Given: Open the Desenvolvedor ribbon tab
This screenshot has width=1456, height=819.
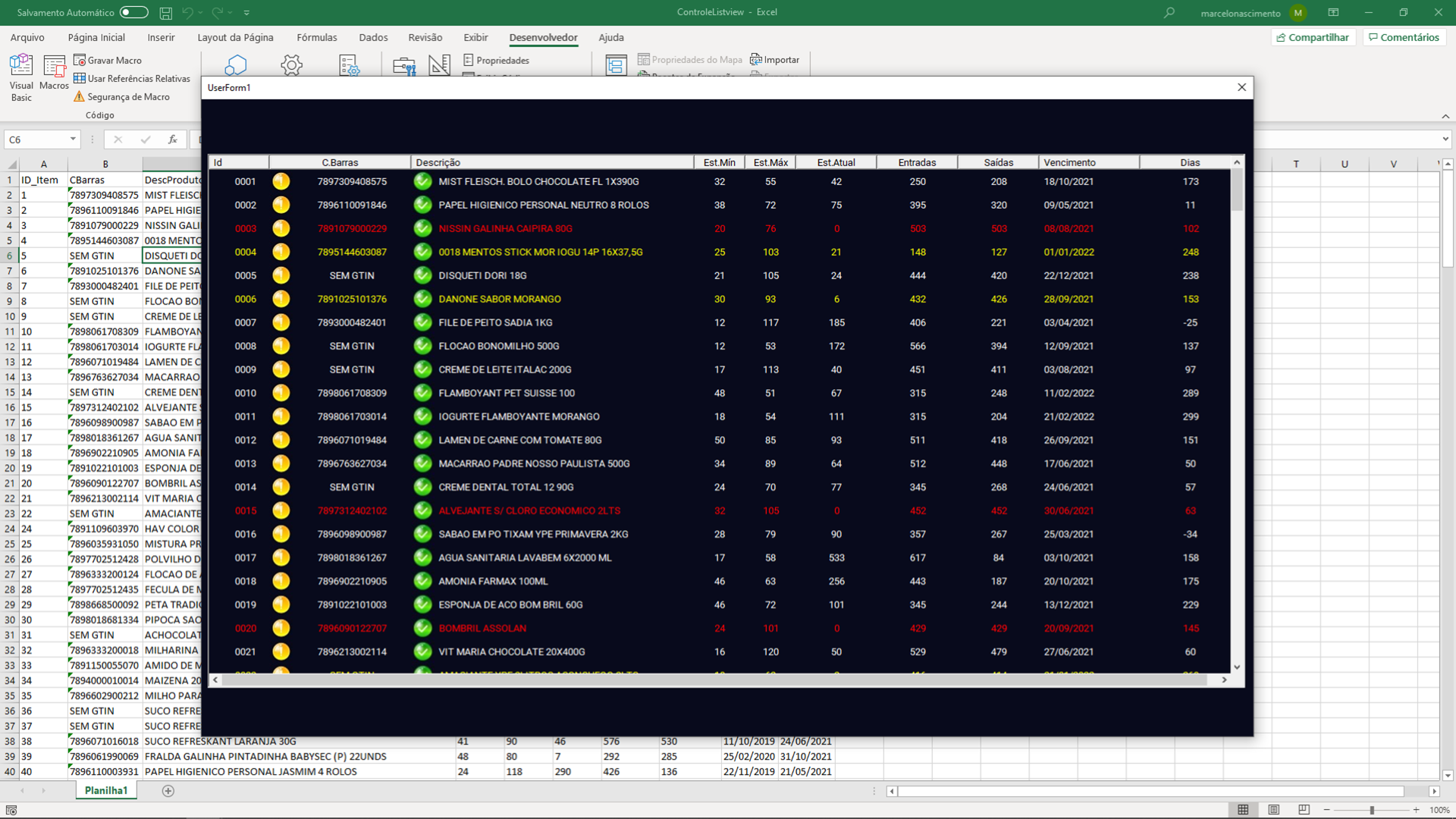Looking at the screenshot, I should point(544,37).
